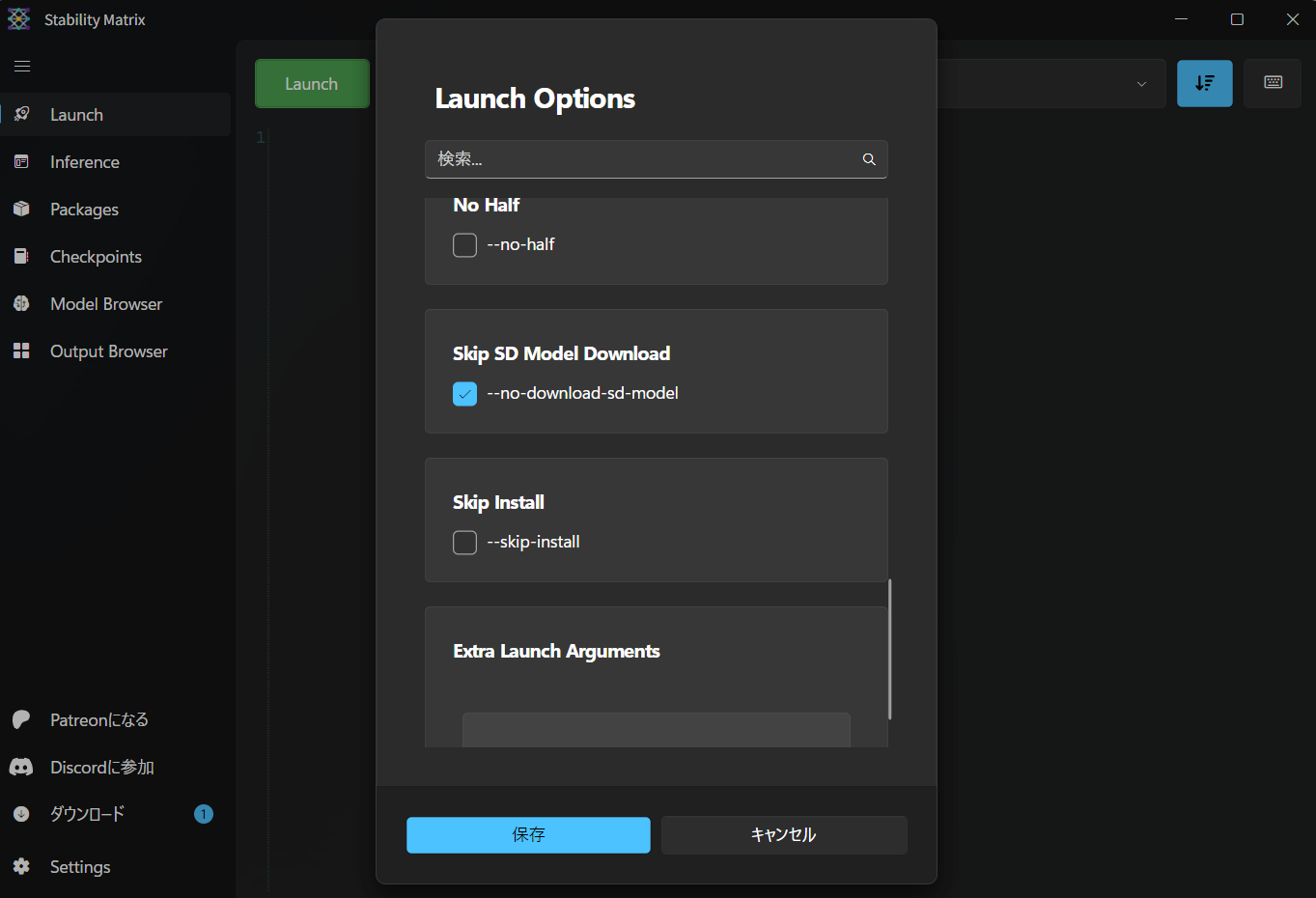Expand the package selection dropdown chevron
The image size is (1316, 898).
(1141, 84)
